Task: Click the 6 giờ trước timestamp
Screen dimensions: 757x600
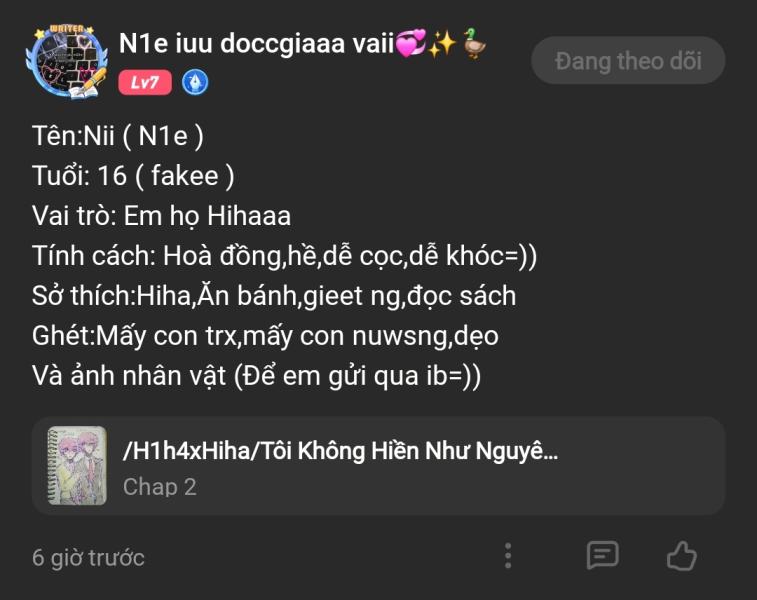Action: tap(88, 558)
